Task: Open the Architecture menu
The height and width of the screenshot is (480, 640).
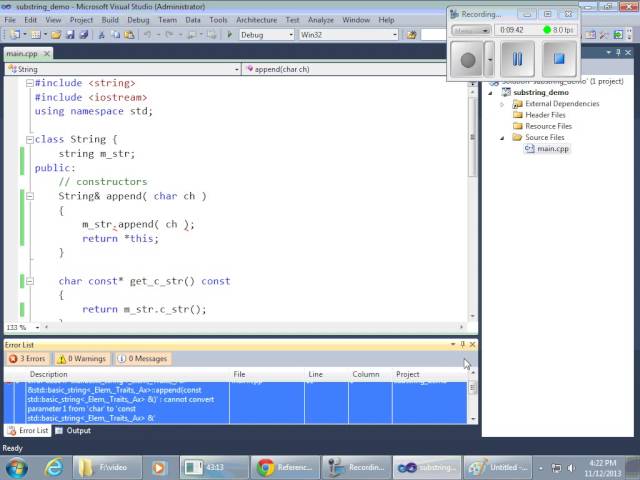Action: click(256, 20)
